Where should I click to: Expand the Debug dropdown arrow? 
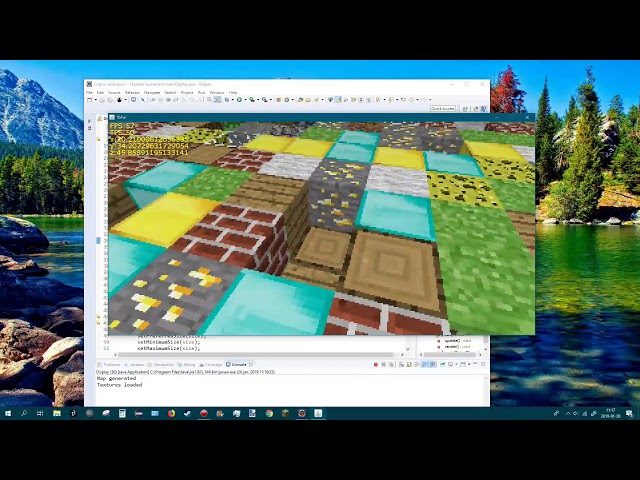coord(233,100)
